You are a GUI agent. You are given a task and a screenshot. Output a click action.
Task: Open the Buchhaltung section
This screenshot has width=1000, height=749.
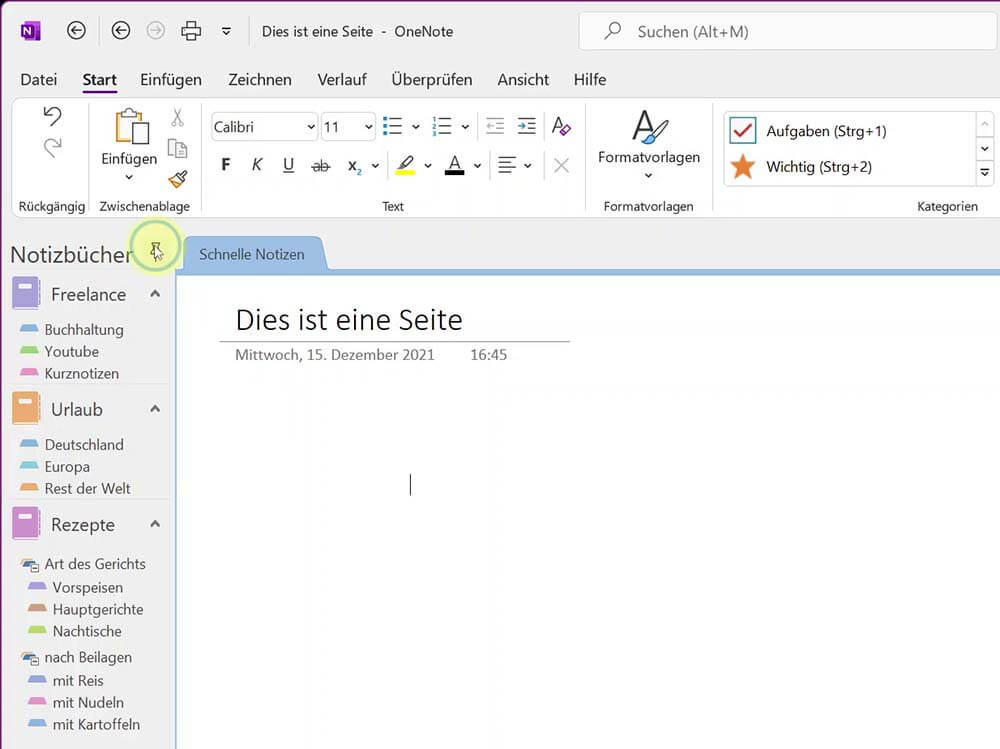[x=84, y=330]
